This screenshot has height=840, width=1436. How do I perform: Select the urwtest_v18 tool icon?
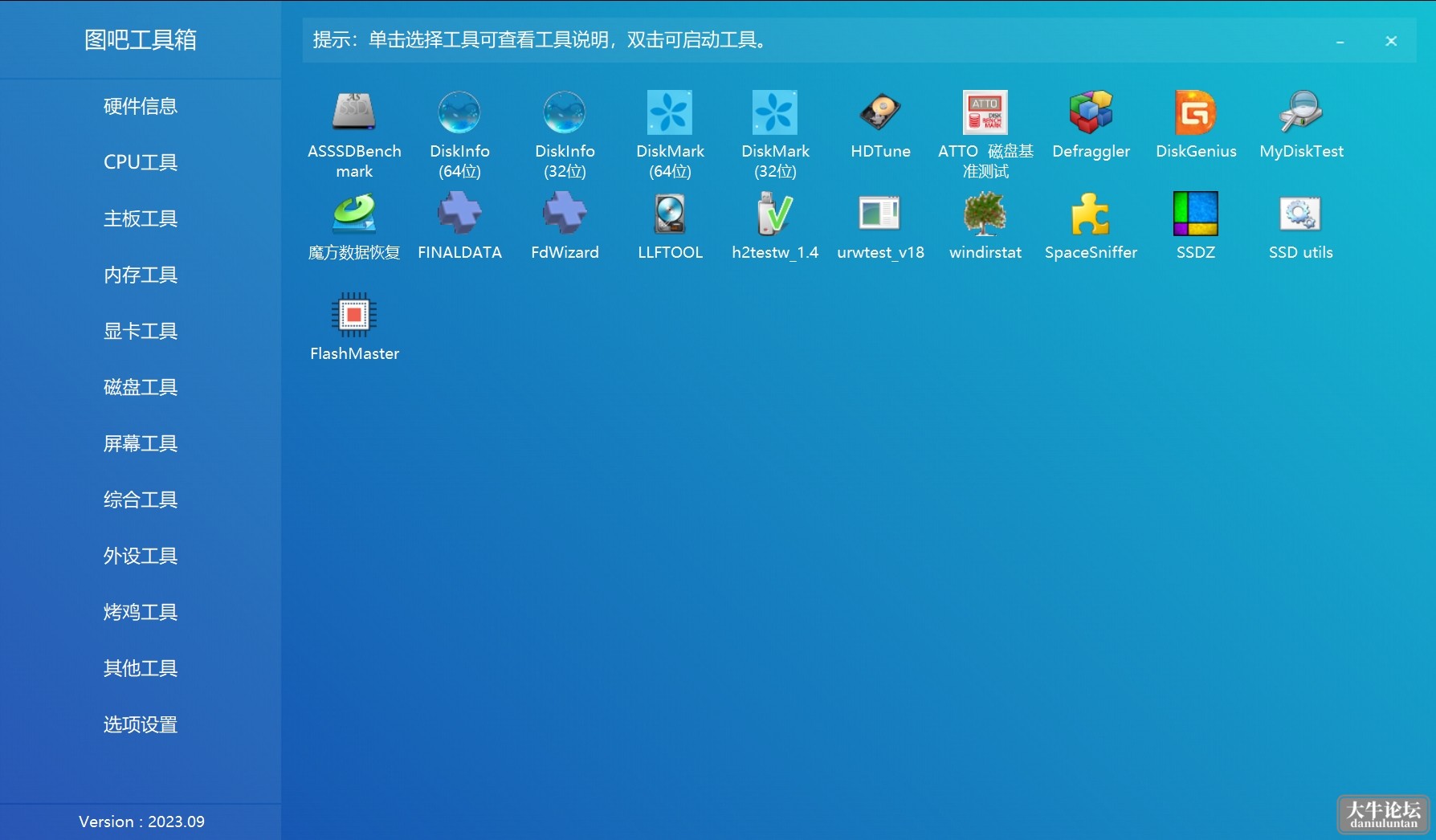click(x=880, y=214)
